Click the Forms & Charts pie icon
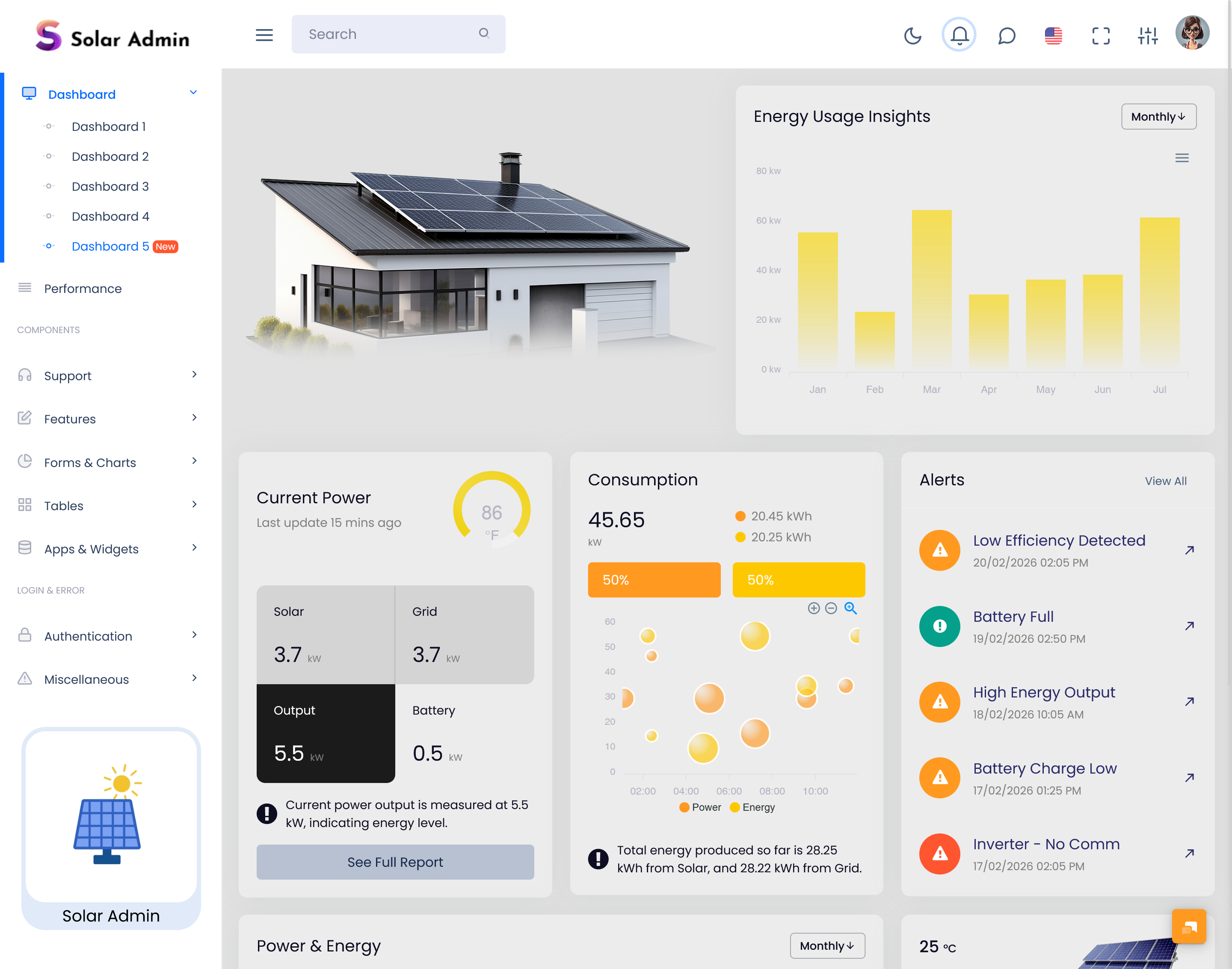The height and width of the screenshot is (969, 1232). (24, 461)
